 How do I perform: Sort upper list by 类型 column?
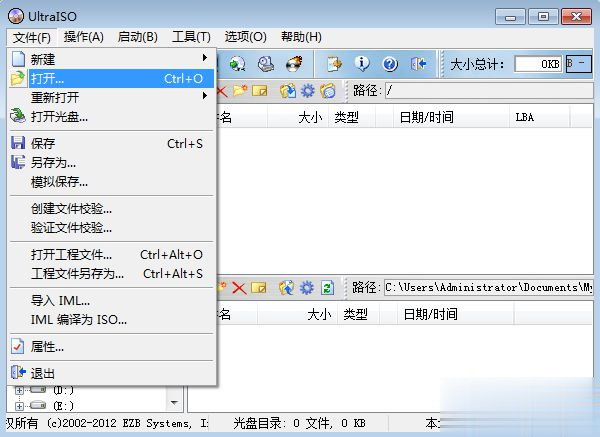coord(352,117)
